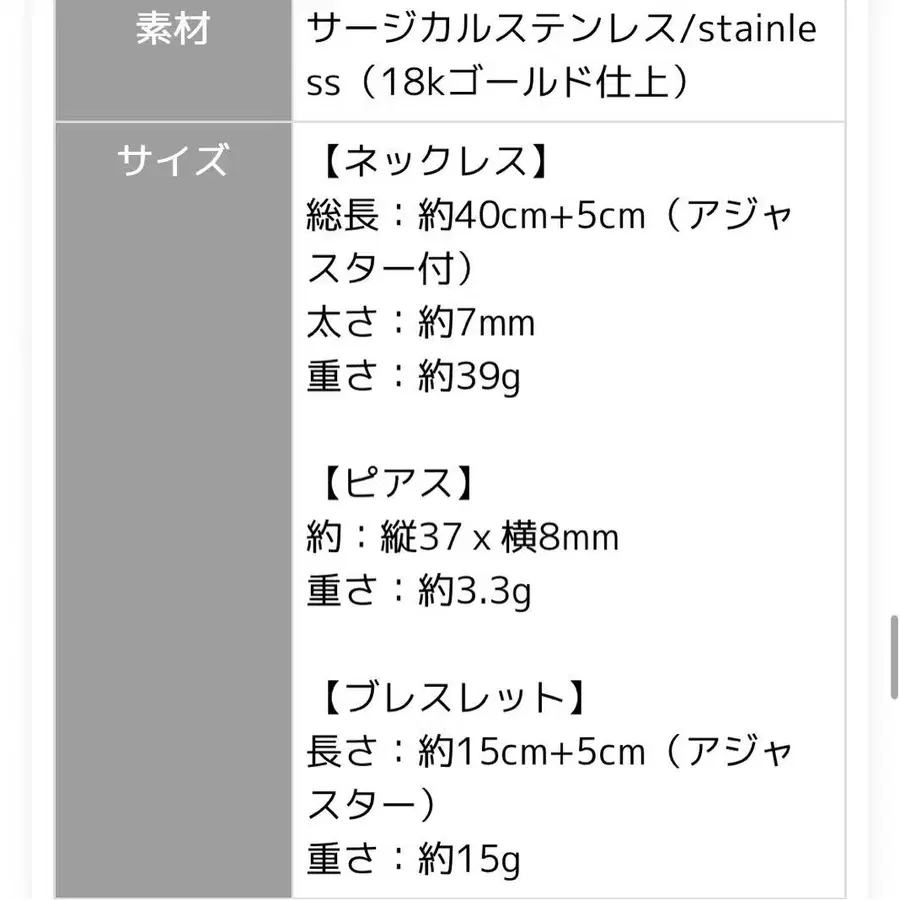This screenshot has width=900, height=900.
Task: Click the 素材 row header cell
Action: [x=173, y=30]
